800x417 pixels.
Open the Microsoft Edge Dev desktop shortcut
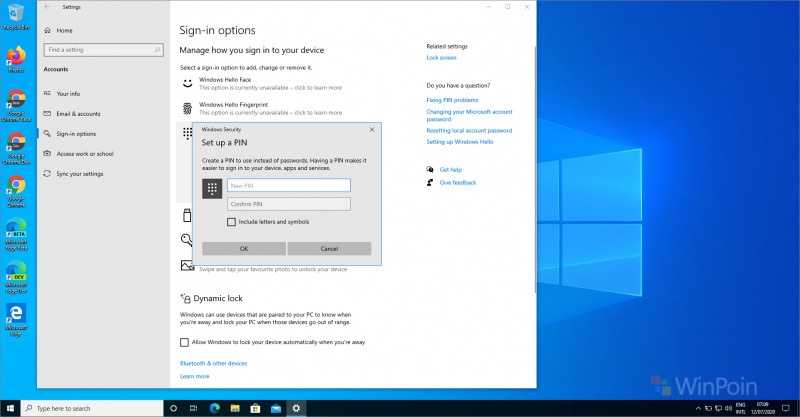[16, 277]
